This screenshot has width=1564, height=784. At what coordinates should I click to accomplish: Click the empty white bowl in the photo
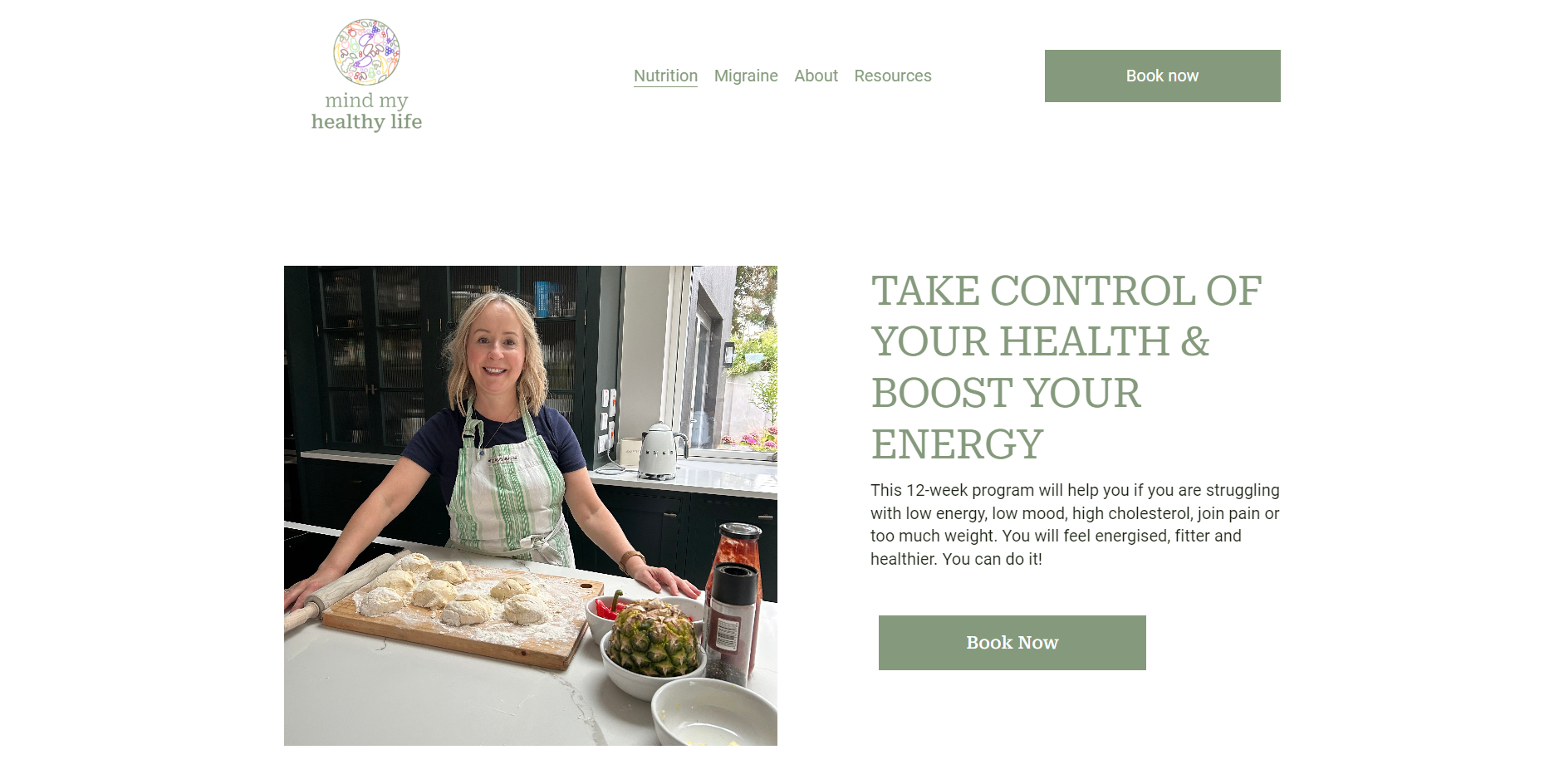(x=714, y=713)
